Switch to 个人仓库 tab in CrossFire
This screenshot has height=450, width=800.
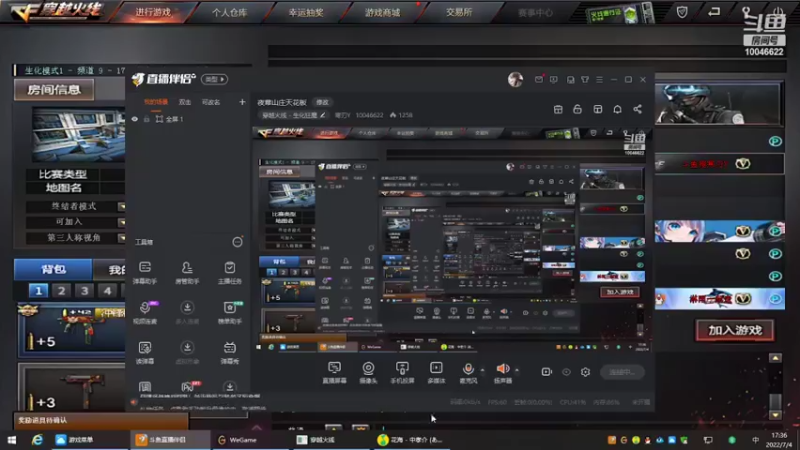pos(230,12)
